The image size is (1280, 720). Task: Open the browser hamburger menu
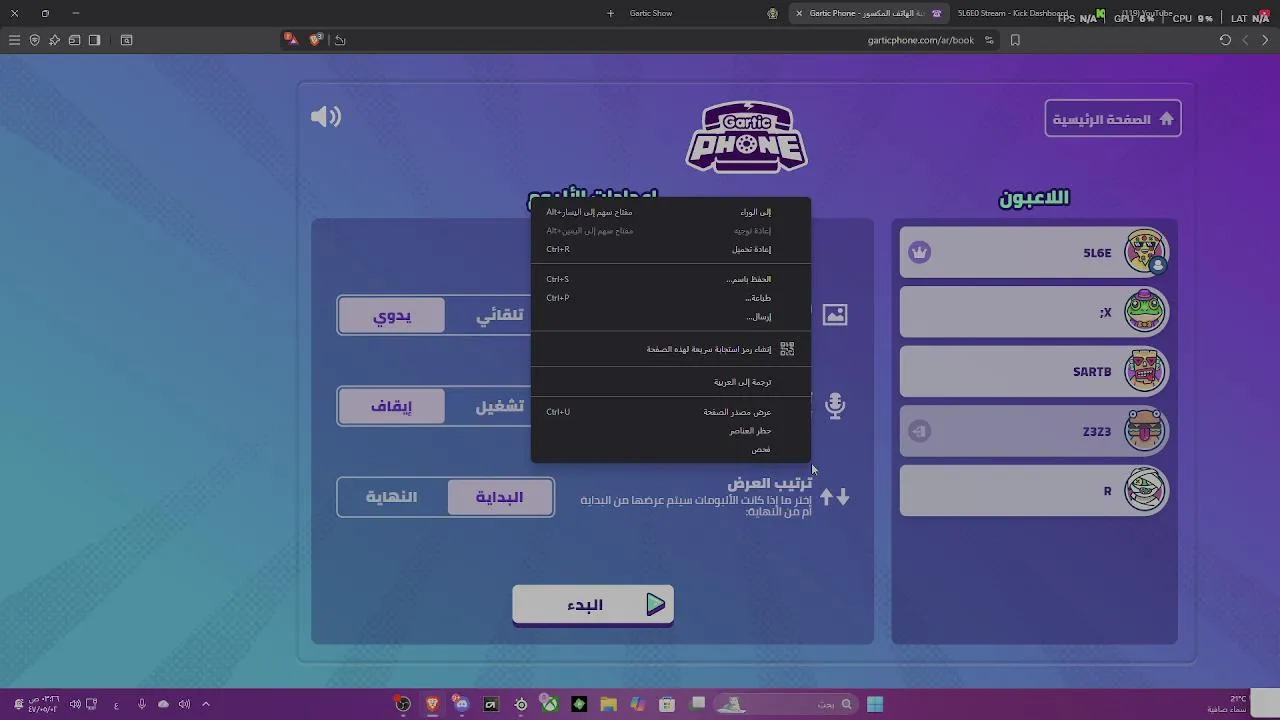coord(14,40)
